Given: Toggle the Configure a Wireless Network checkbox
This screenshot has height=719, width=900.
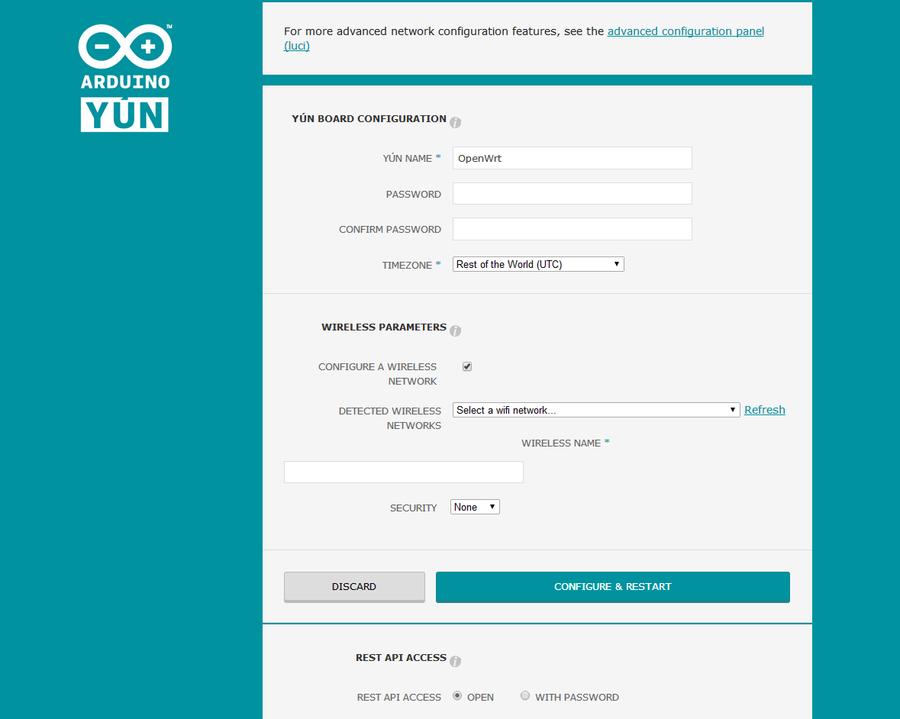Looking at the screenshot, I should tap(467, 367).
